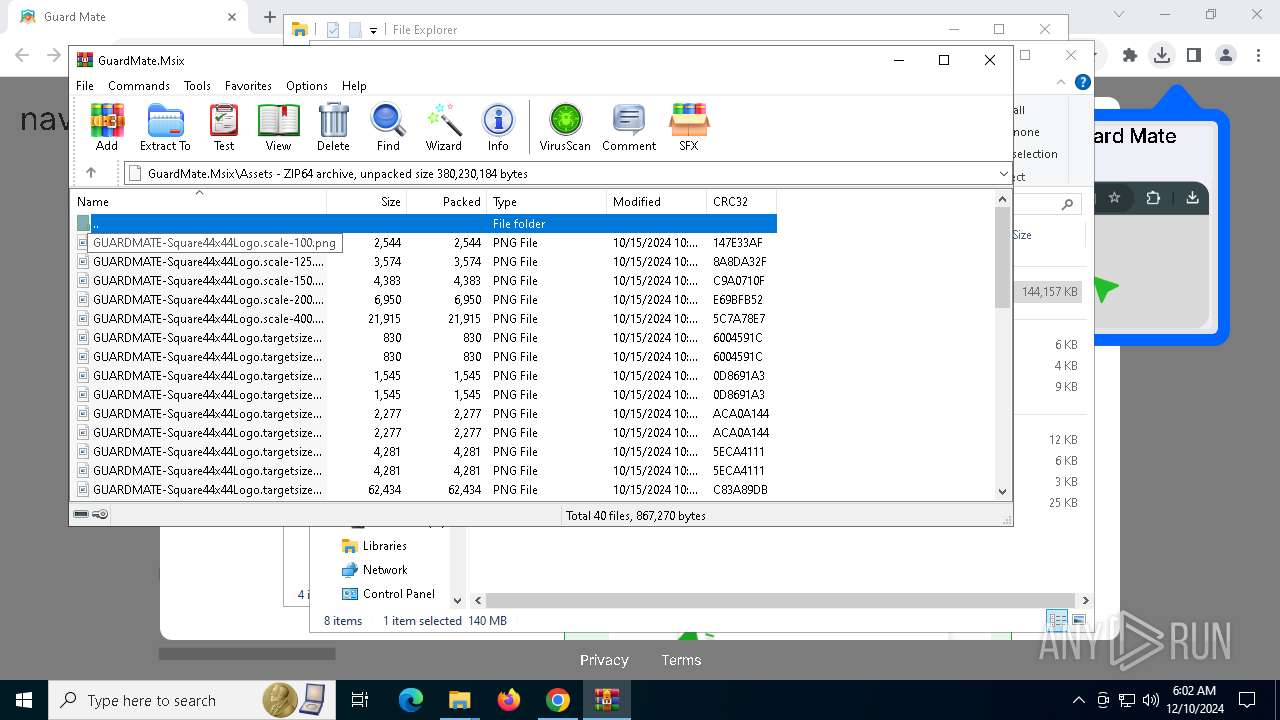
Task: Select the scale-125 logo PNG file
Action: [x=426, y=262]
